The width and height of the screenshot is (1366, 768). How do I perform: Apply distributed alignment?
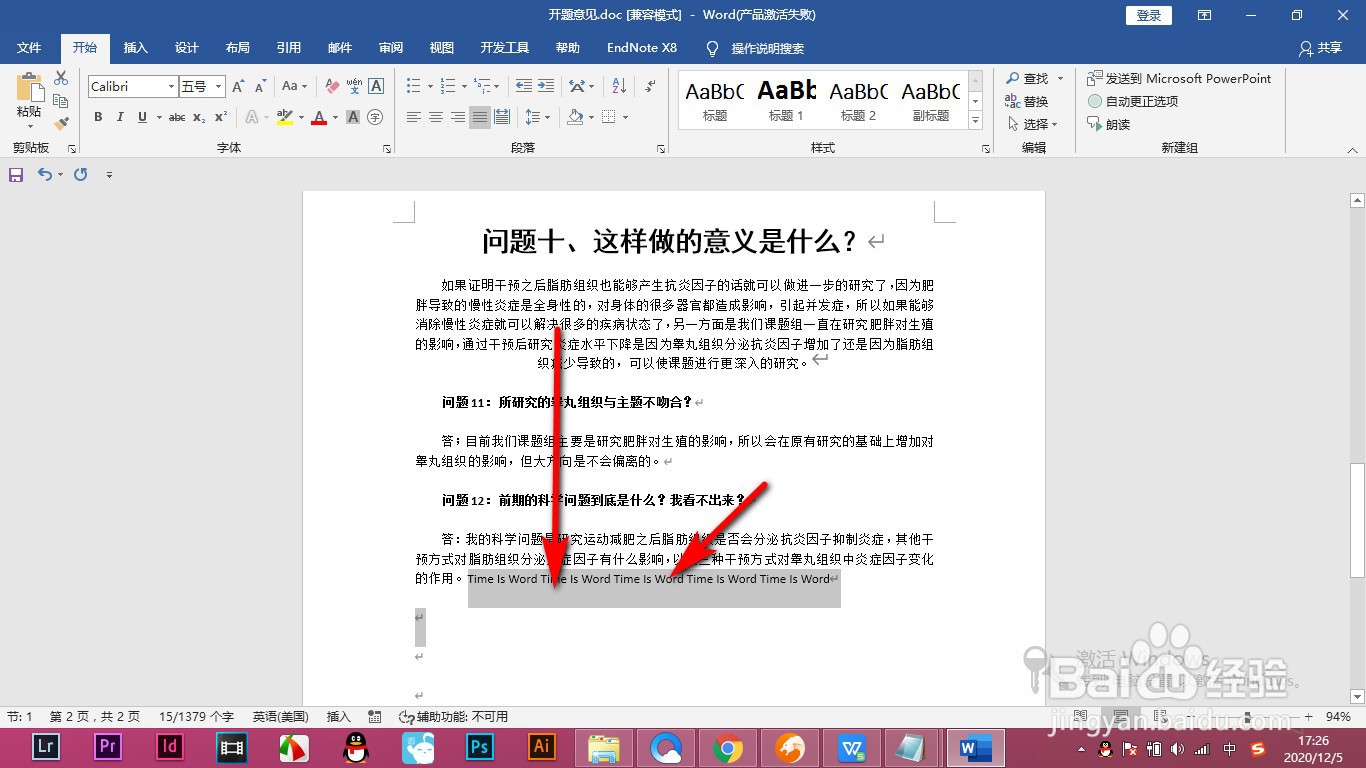tap(502, 117)
